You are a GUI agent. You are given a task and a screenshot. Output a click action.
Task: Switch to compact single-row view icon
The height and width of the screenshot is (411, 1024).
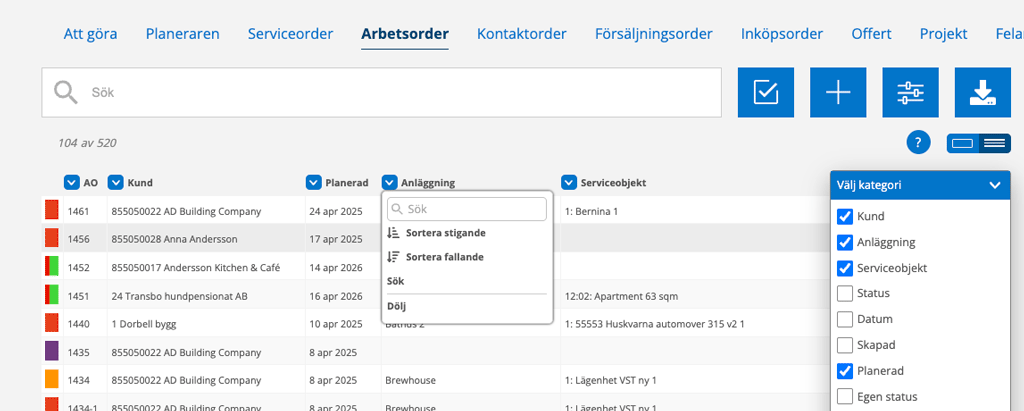[963, 143]
